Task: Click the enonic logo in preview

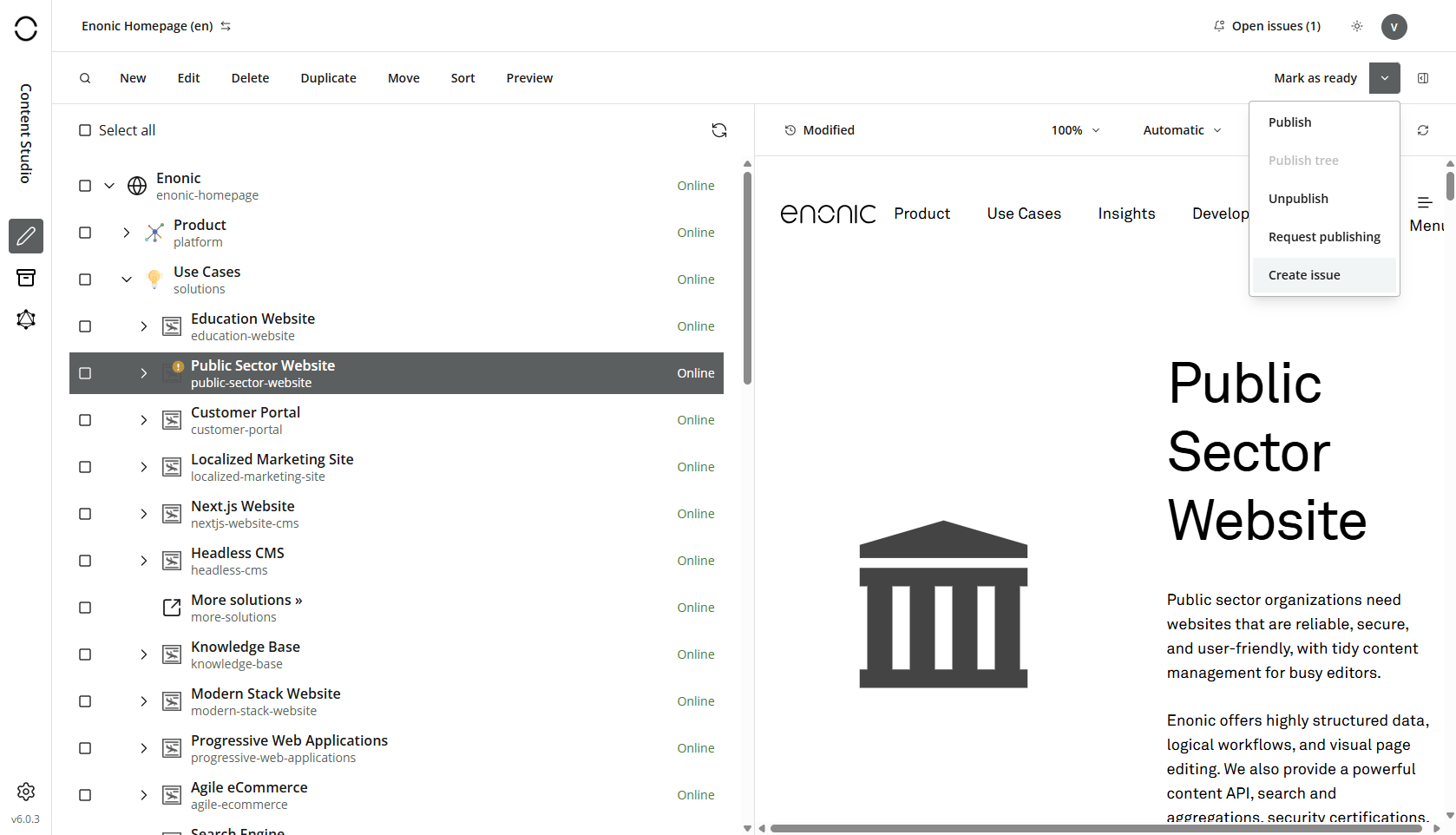Action: (828, 214)
